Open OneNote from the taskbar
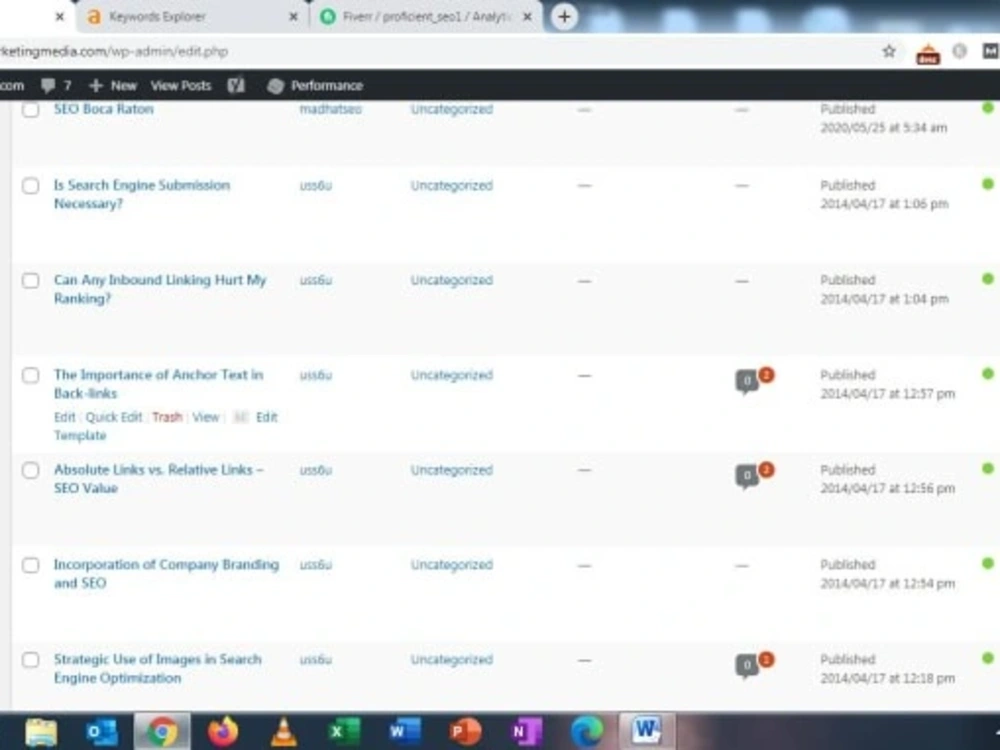The height and width of the screenshot is (750, 1000). (526, 732)
